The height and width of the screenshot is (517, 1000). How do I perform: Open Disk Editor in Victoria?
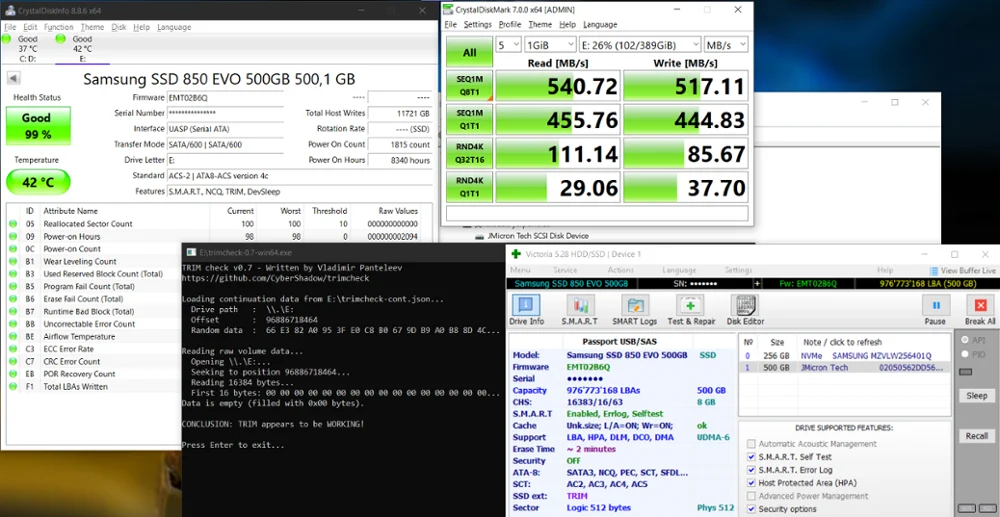(745, 310)
